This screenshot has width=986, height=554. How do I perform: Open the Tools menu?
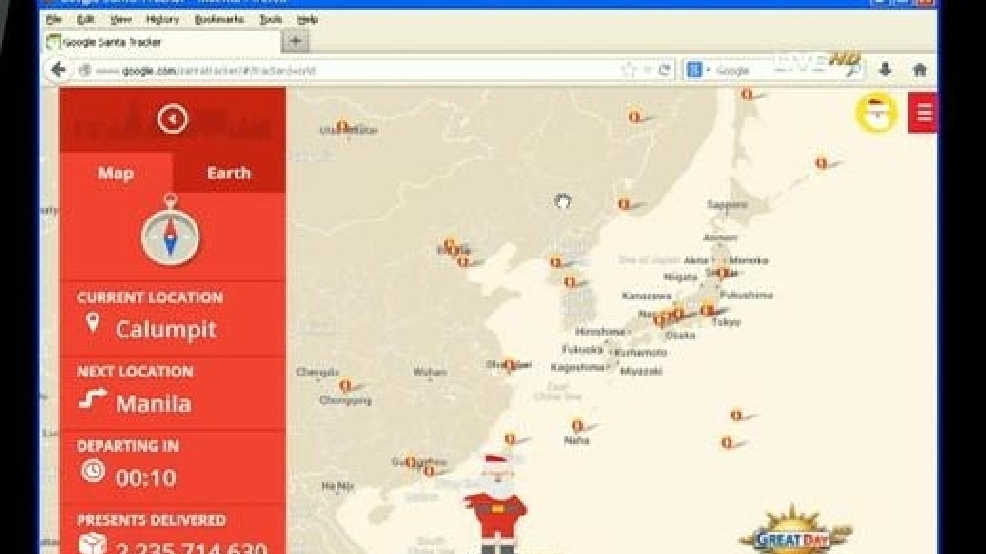point(270,19)
